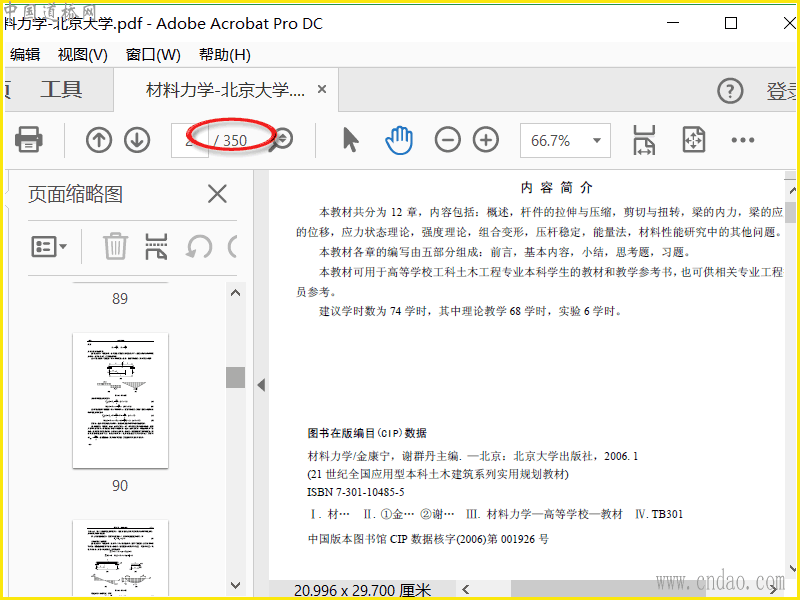Viewport: 800px width, 600px height.
Task: Click document horizontal scroll left arrow
Action: point(465,590)
